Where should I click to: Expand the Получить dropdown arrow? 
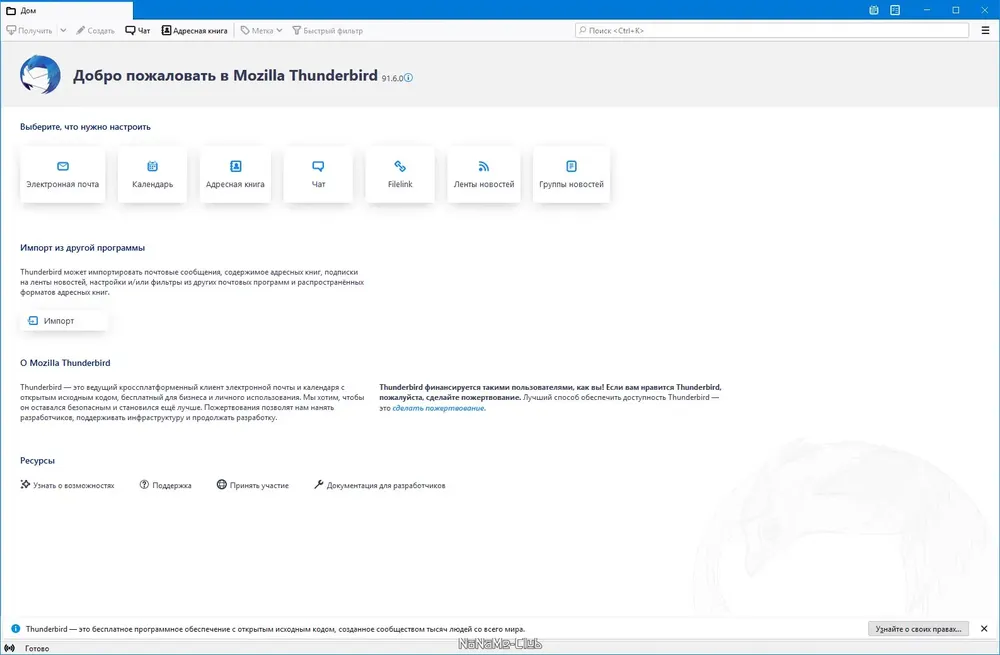tap(63, 30)
